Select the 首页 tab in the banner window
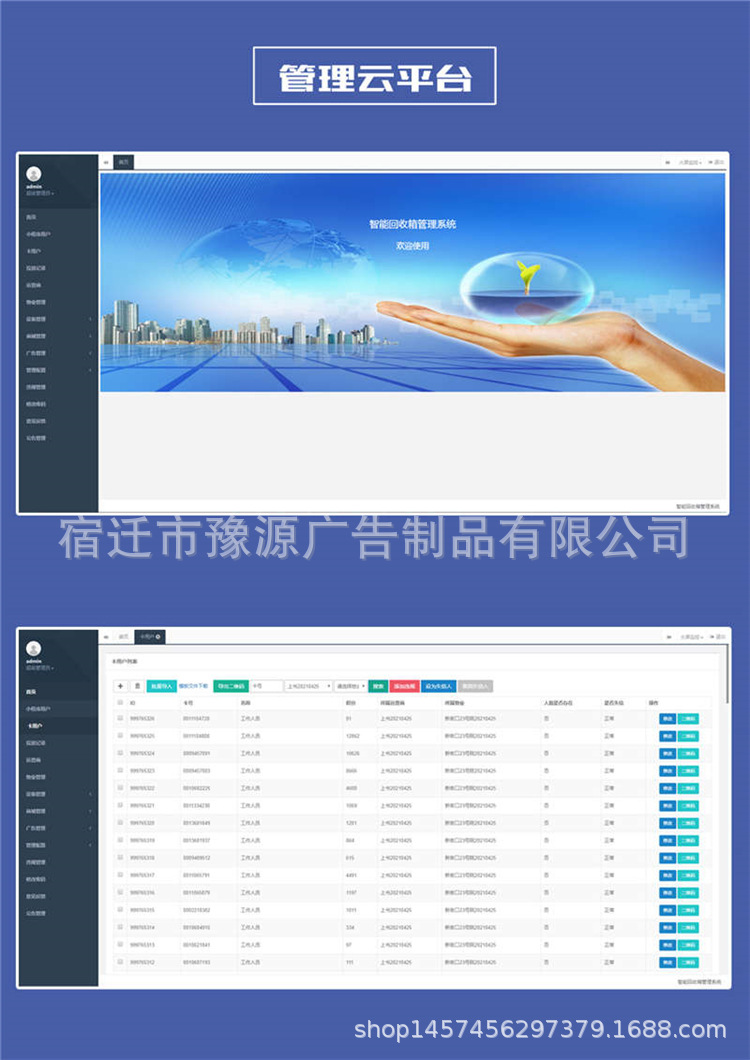The height and width of the screenshot is (1060, 750). tap(123, 162)
